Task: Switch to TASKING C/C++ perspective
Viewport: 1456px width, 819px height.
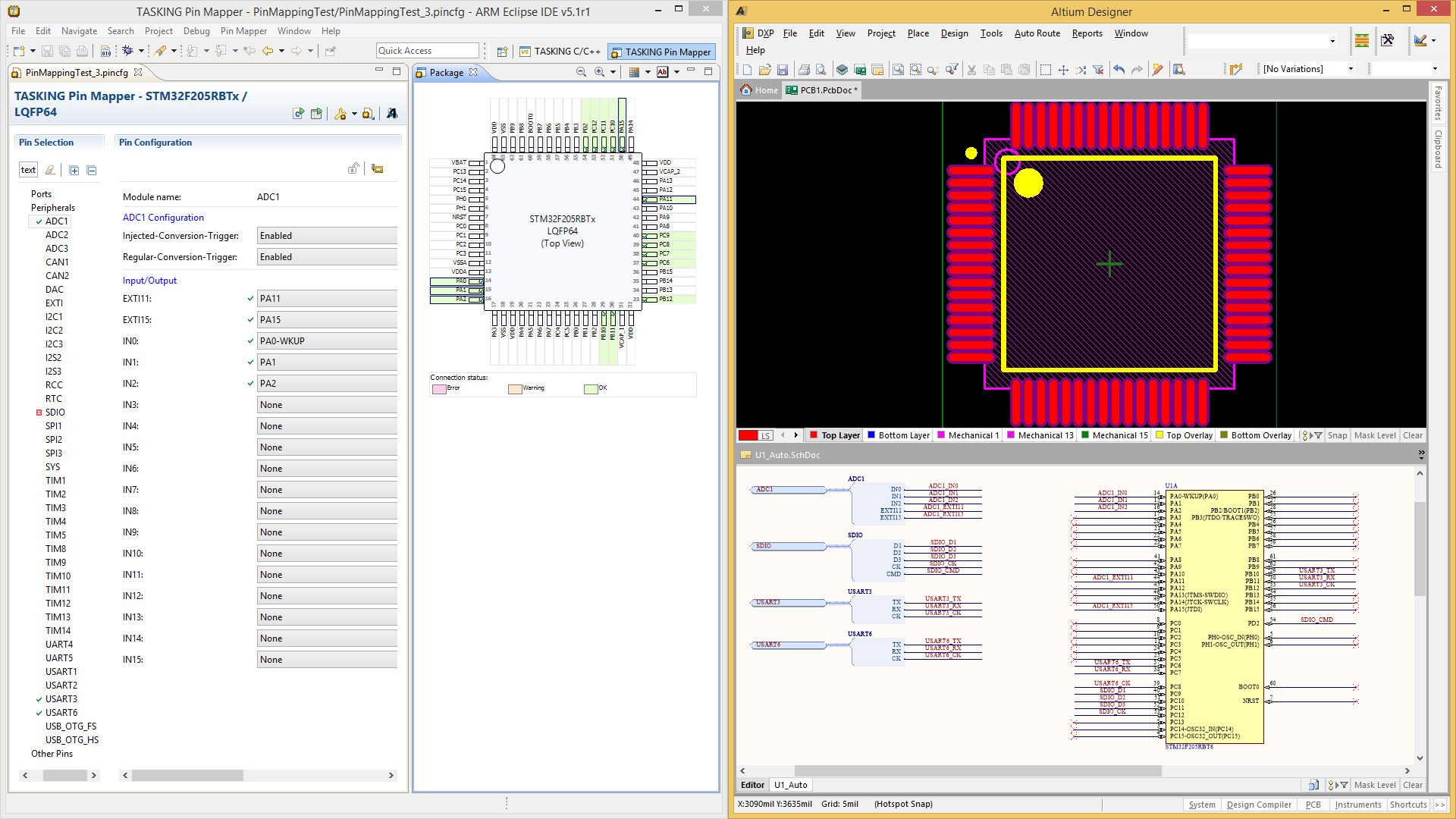Action: click(560, 52)
